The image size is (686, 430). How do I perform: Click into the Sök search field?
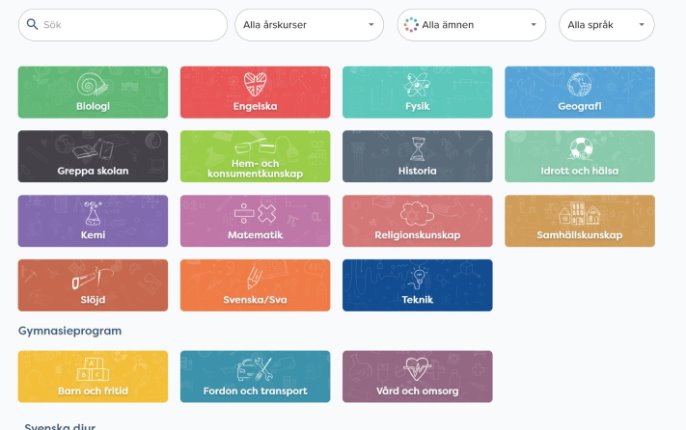tap(130, 25)
